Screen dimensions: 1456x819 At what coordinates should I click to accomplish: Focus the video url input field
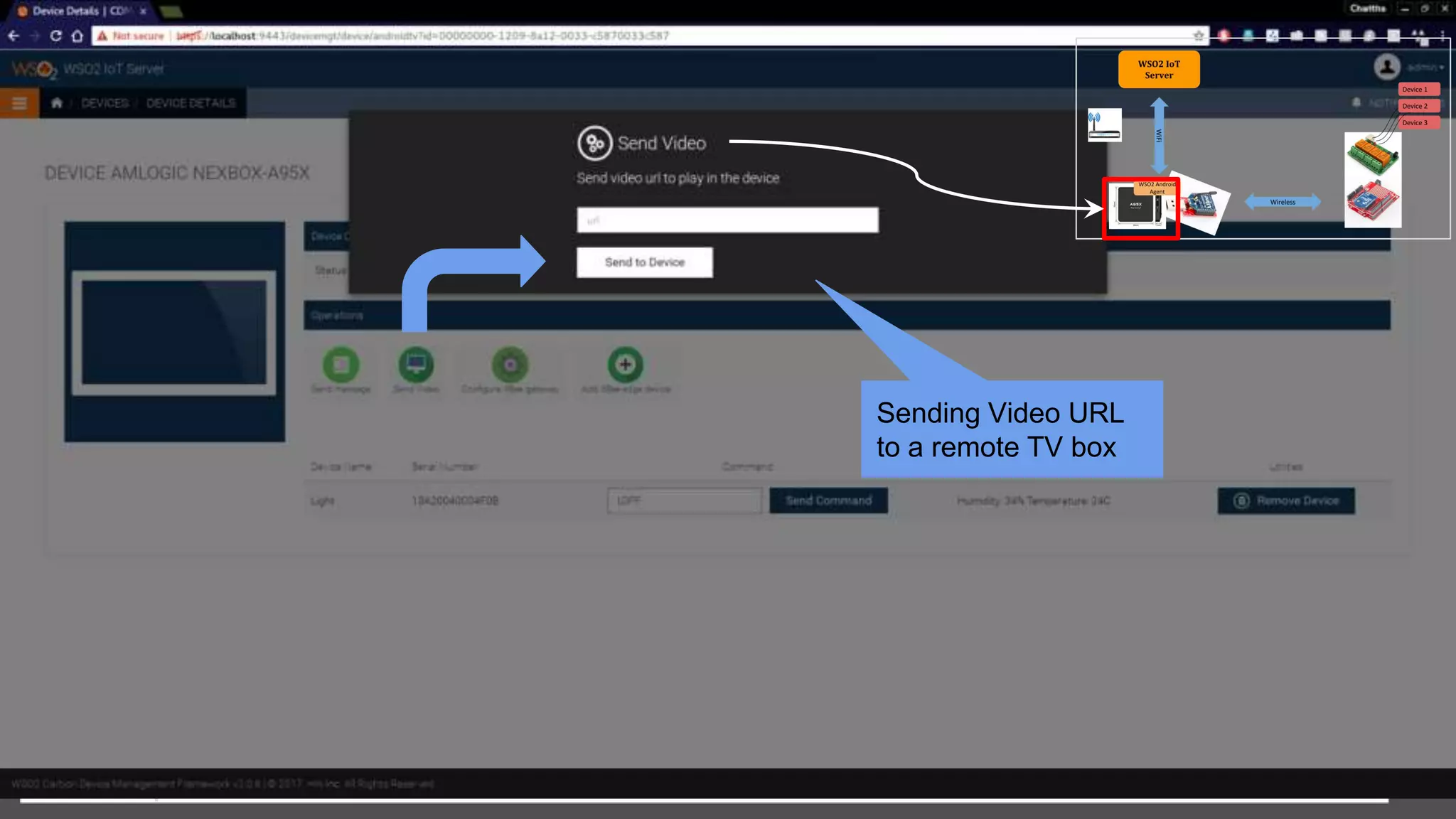[x=728, y=220]
